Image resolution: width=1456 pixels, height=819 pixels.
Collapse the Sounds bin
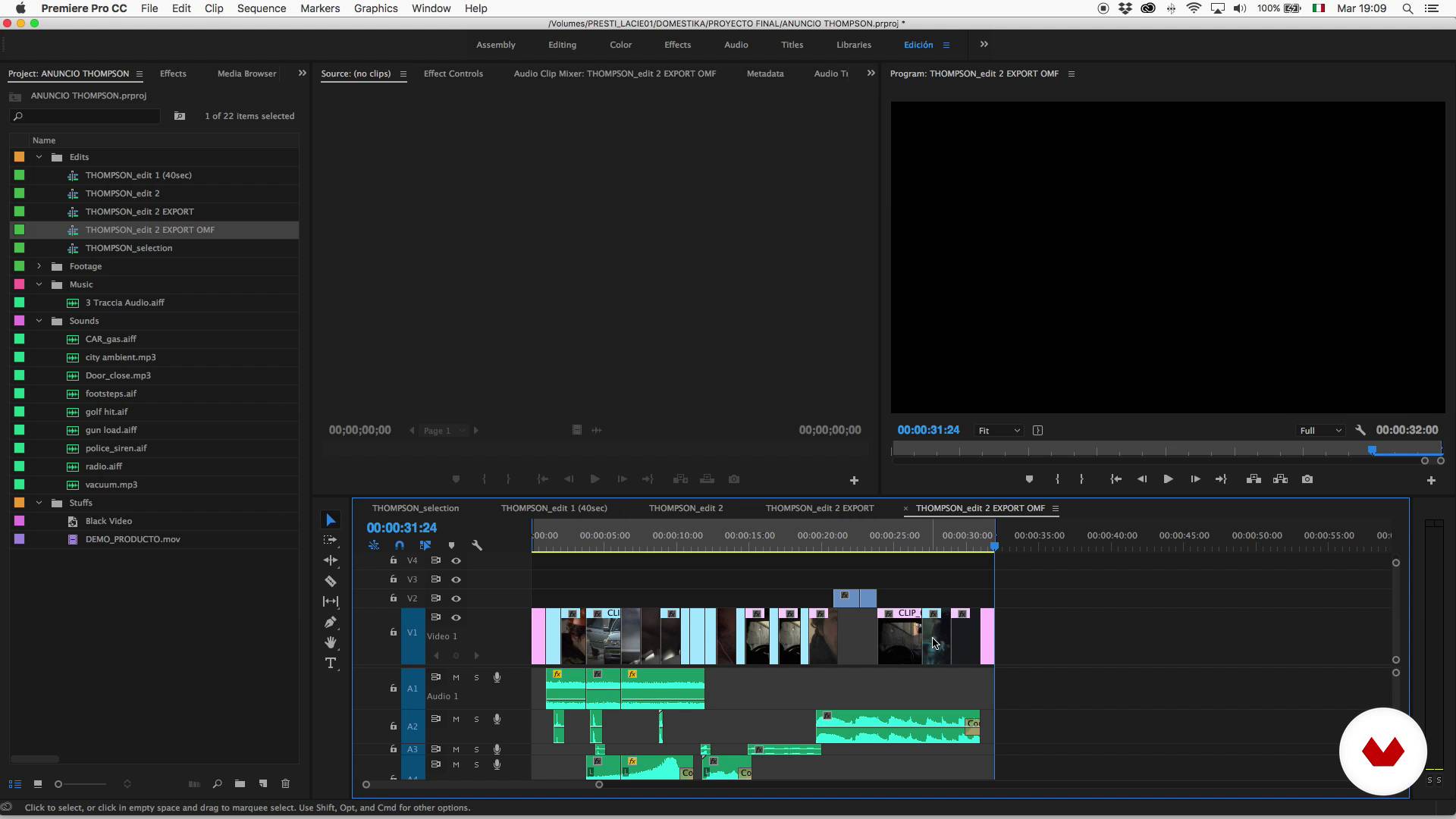coord(39,321)
